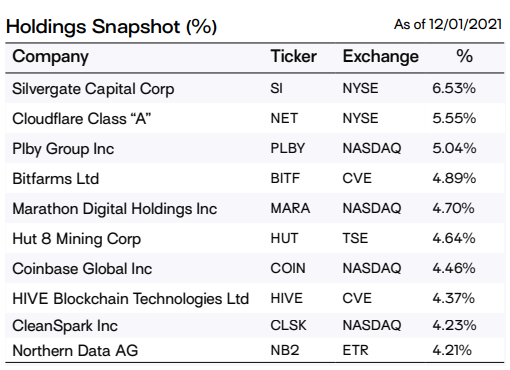Click Cloudflare Class "A" company name
510x370 pixels.
pos(81,119)
